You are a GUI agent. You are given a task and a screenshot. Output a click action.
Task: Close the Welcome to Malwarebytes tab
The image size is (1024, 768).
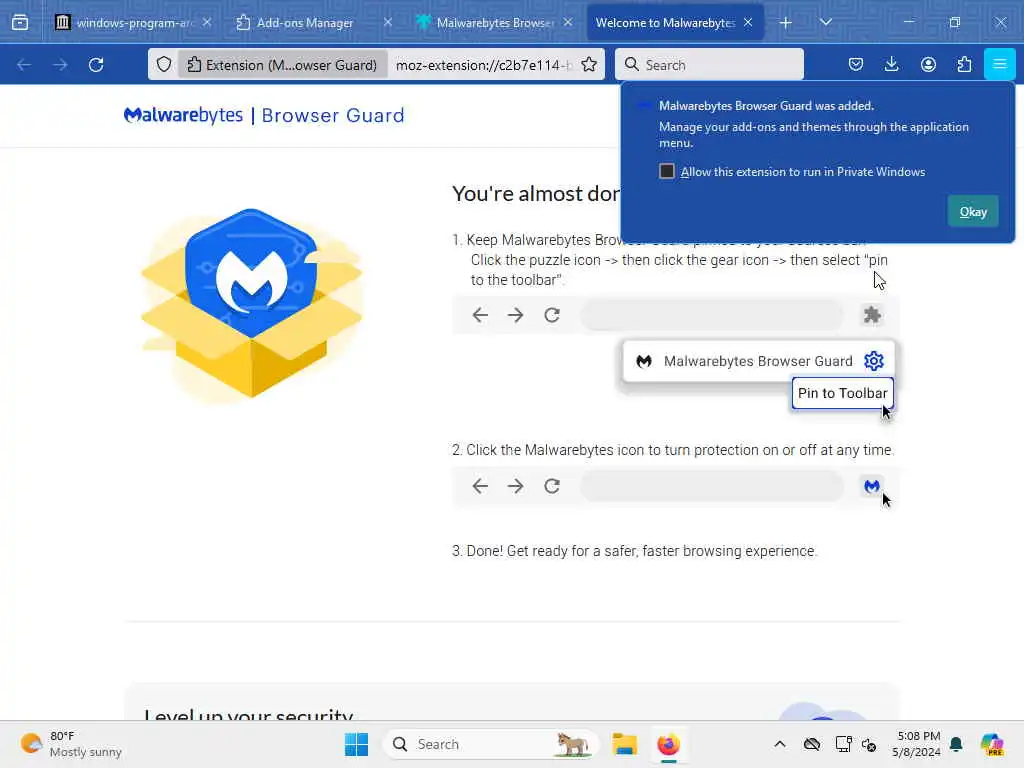[748, 22]
